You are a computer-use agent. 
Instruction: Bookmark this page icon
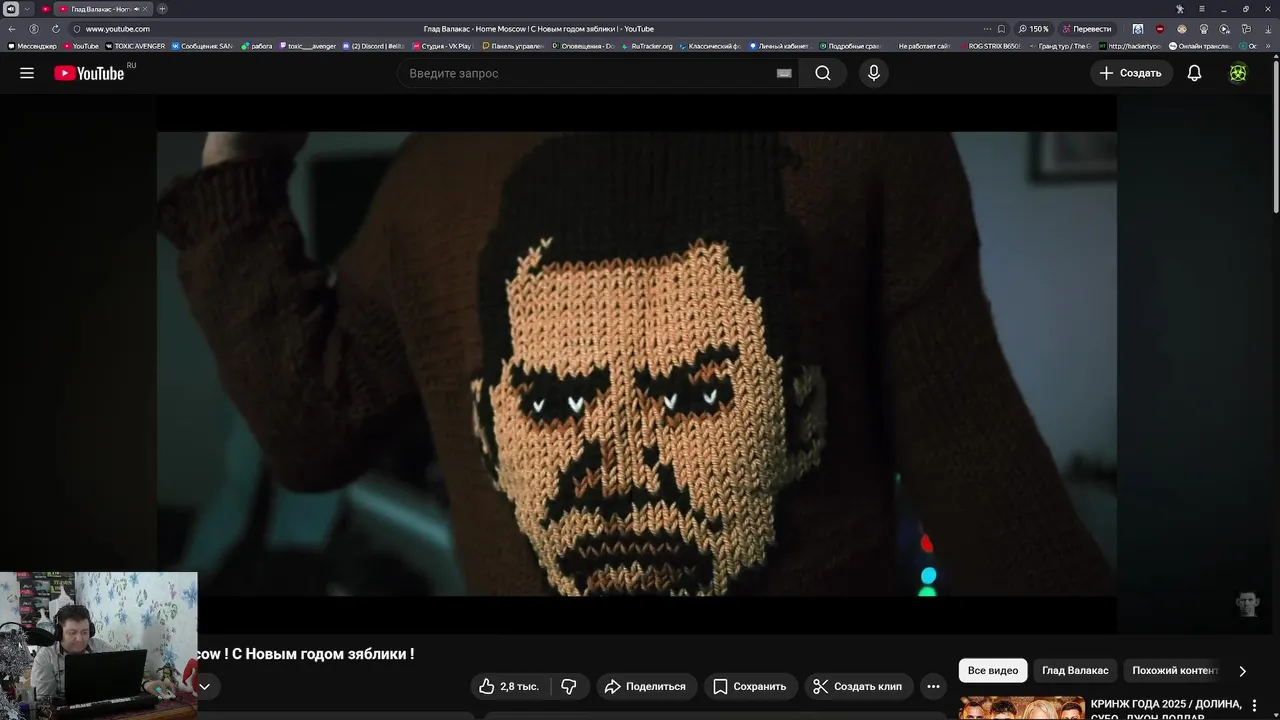point(1001,29)
